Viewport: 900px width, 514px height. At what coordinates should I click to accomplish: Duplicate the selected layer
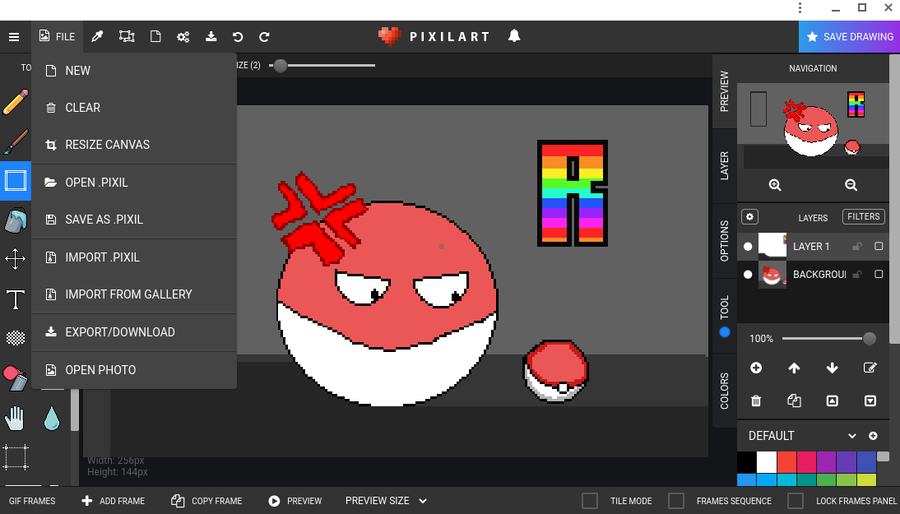794,400
